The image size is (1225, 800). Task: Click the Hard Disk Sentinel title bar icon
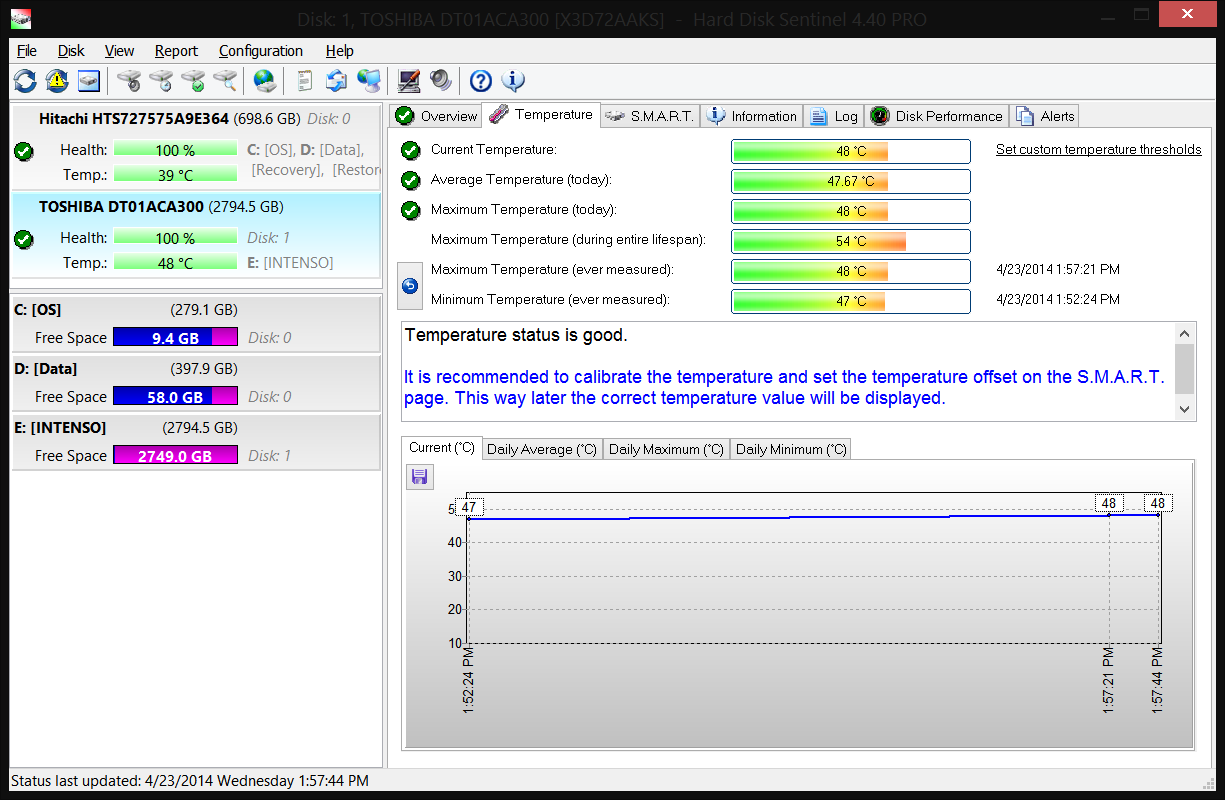pyautogui.click(x=21, y=18)
